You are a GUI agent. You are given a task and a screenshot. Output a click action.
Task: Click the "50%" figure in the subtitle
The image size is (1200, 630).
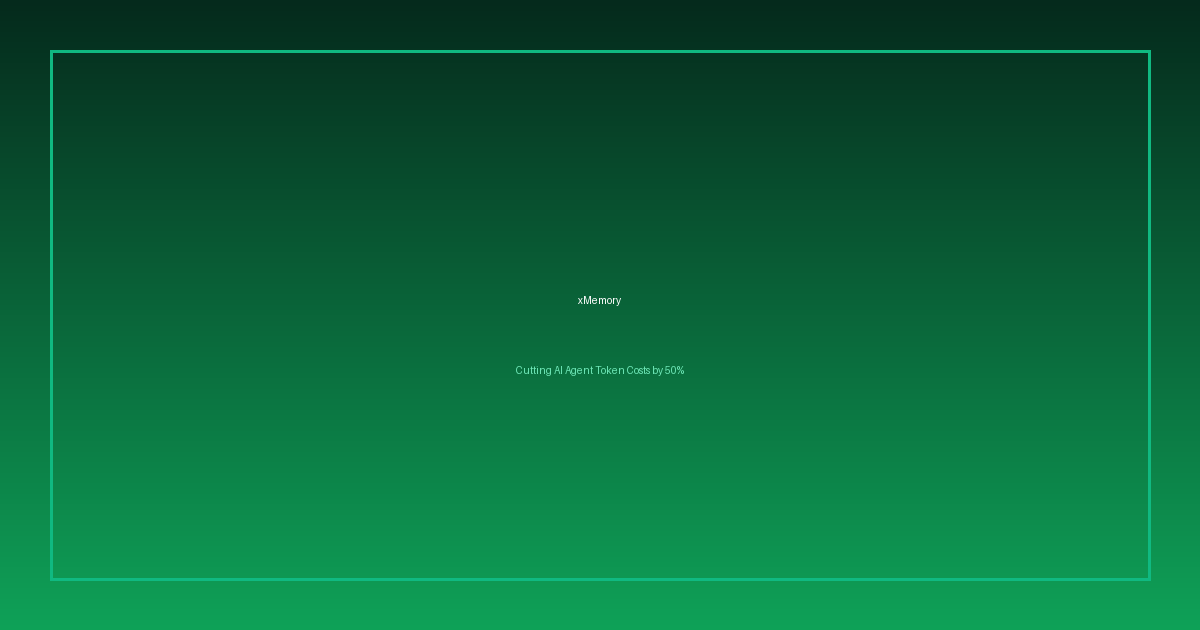click(674, 370)
